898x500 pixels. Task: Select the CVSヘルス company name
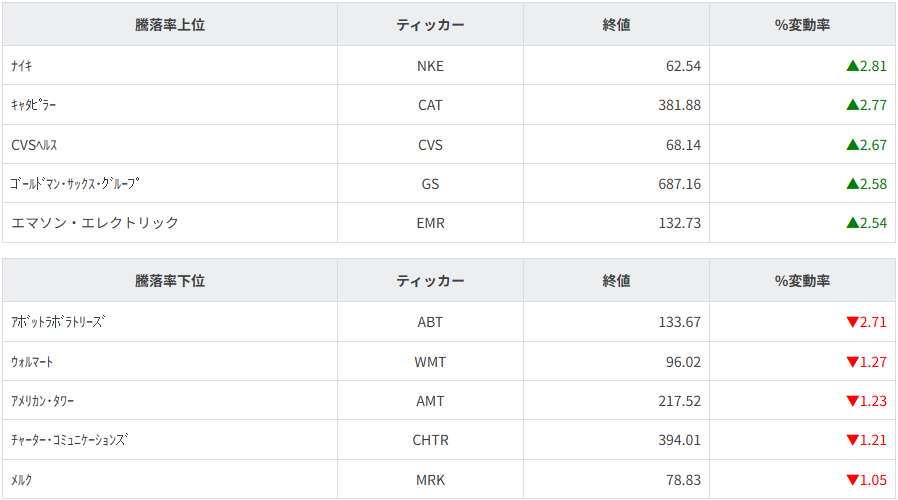click(35, 145)
